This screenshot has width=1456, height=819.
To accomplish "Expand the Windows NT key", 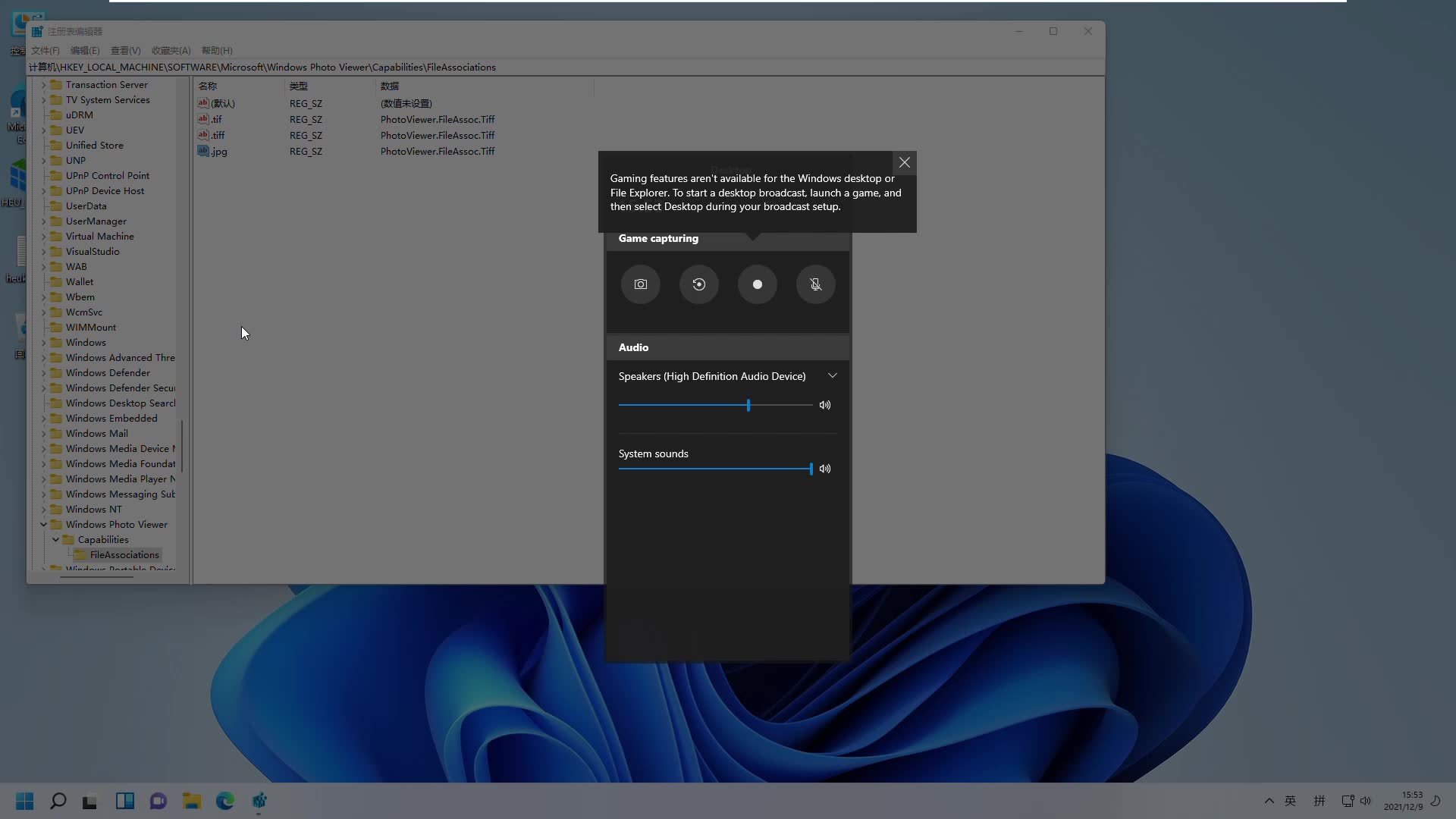I will coord(44,509).
